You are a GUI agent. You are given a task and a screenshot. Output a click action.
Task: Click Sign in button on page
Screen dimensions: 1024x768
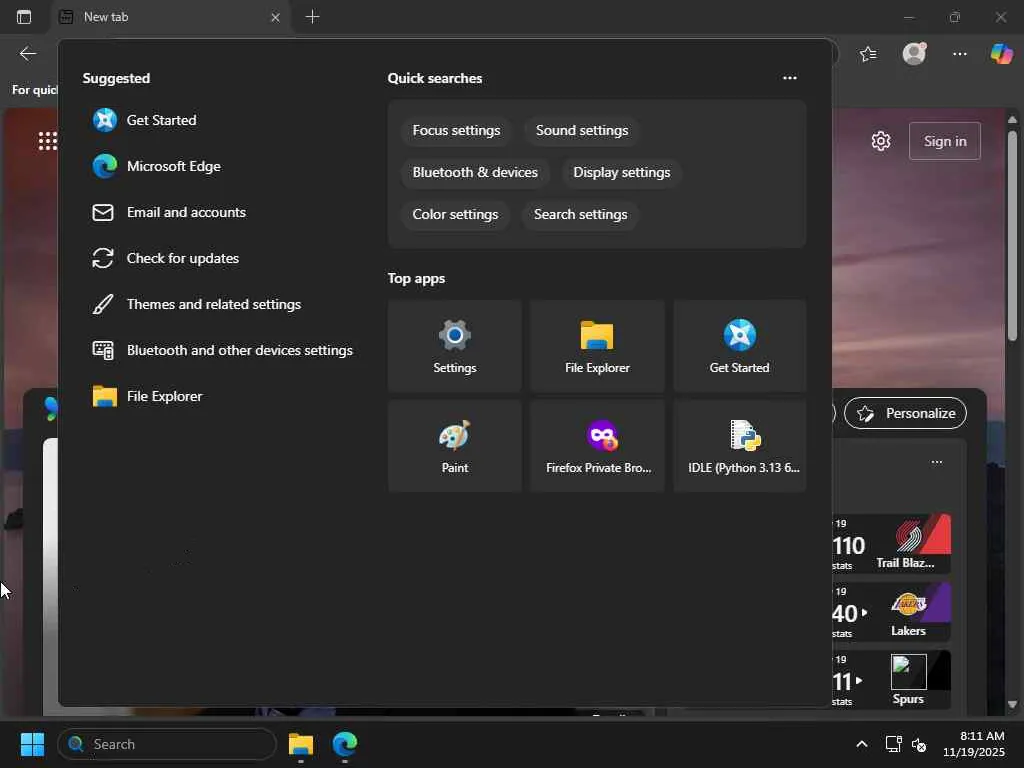tap(945, 141)
